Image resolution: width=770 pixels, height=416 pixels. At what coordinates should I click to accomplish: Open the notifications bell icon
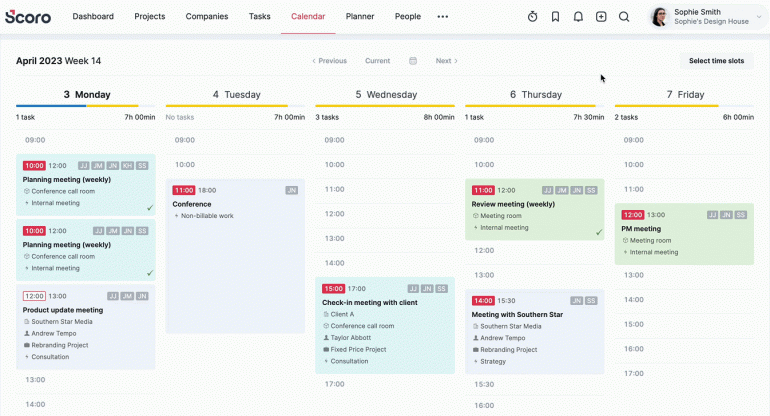[578, 17]
